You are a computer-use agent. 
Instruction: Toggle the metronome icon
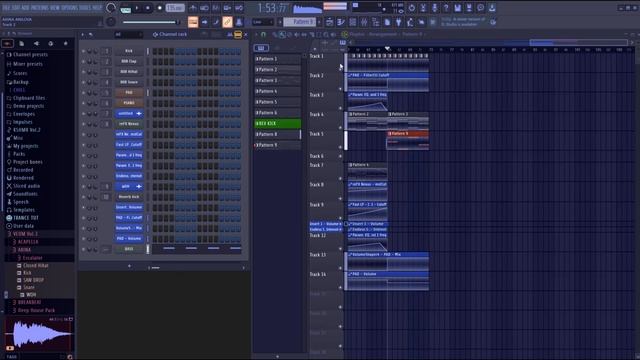(x=193, y=8)
